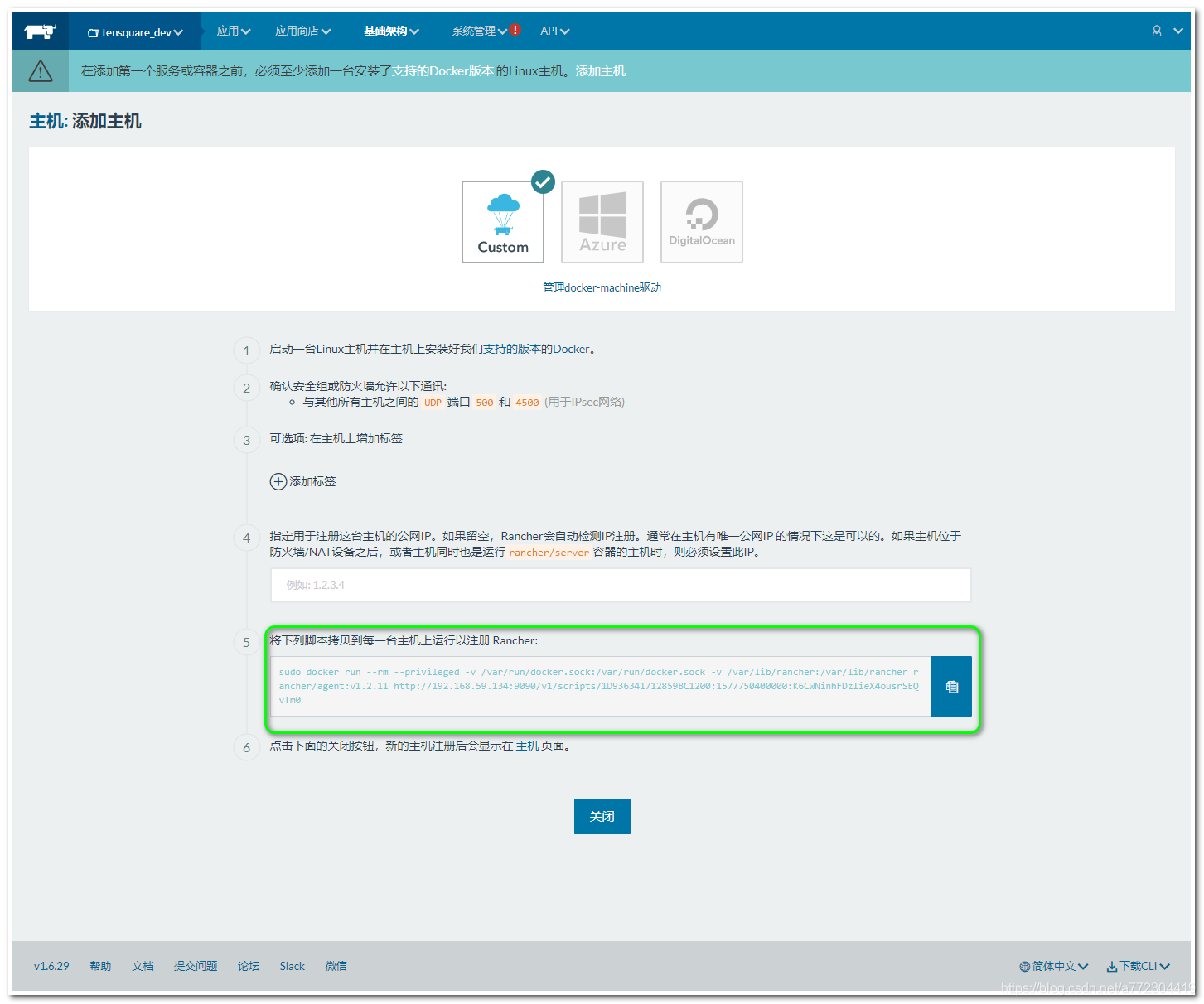Open the 帮助 footer link

(100, 966)
